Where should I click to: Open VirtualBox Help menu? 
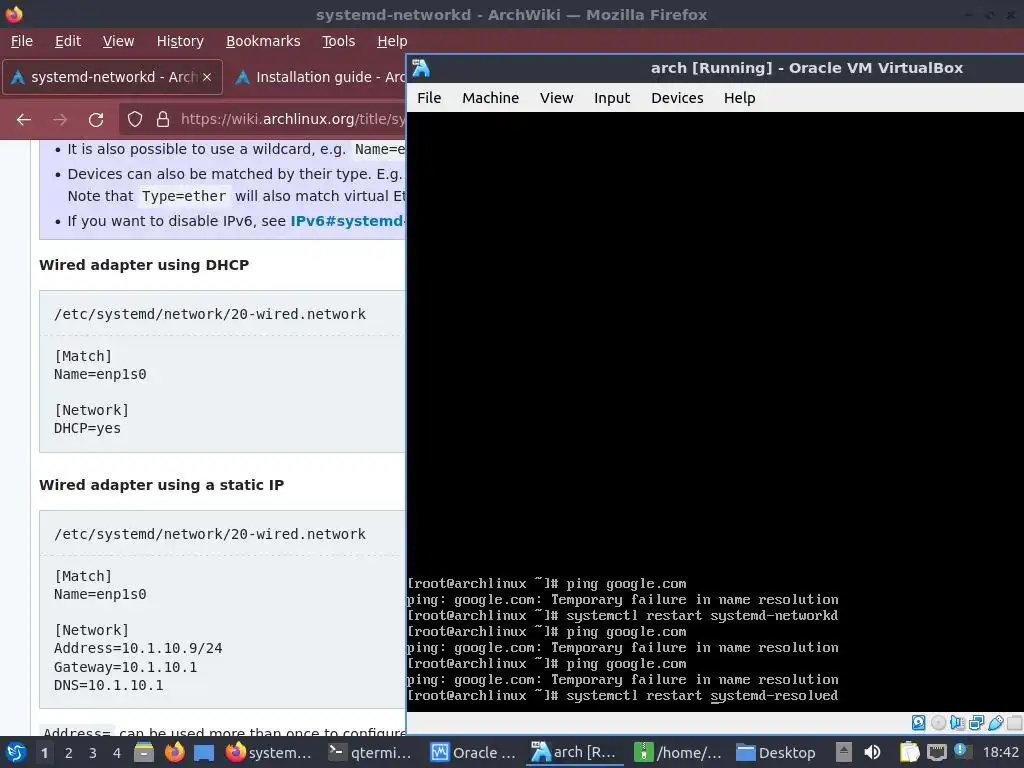[x=739, y=98]
